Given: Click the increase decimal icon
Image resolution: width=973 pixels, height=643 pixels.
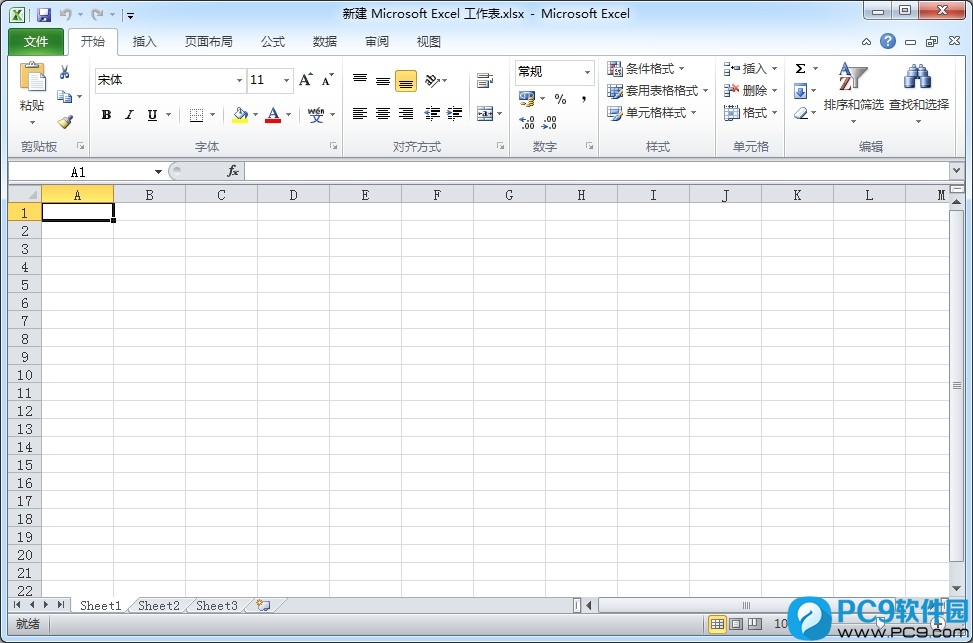Looking at the screenshot, I should pos(527,122).
